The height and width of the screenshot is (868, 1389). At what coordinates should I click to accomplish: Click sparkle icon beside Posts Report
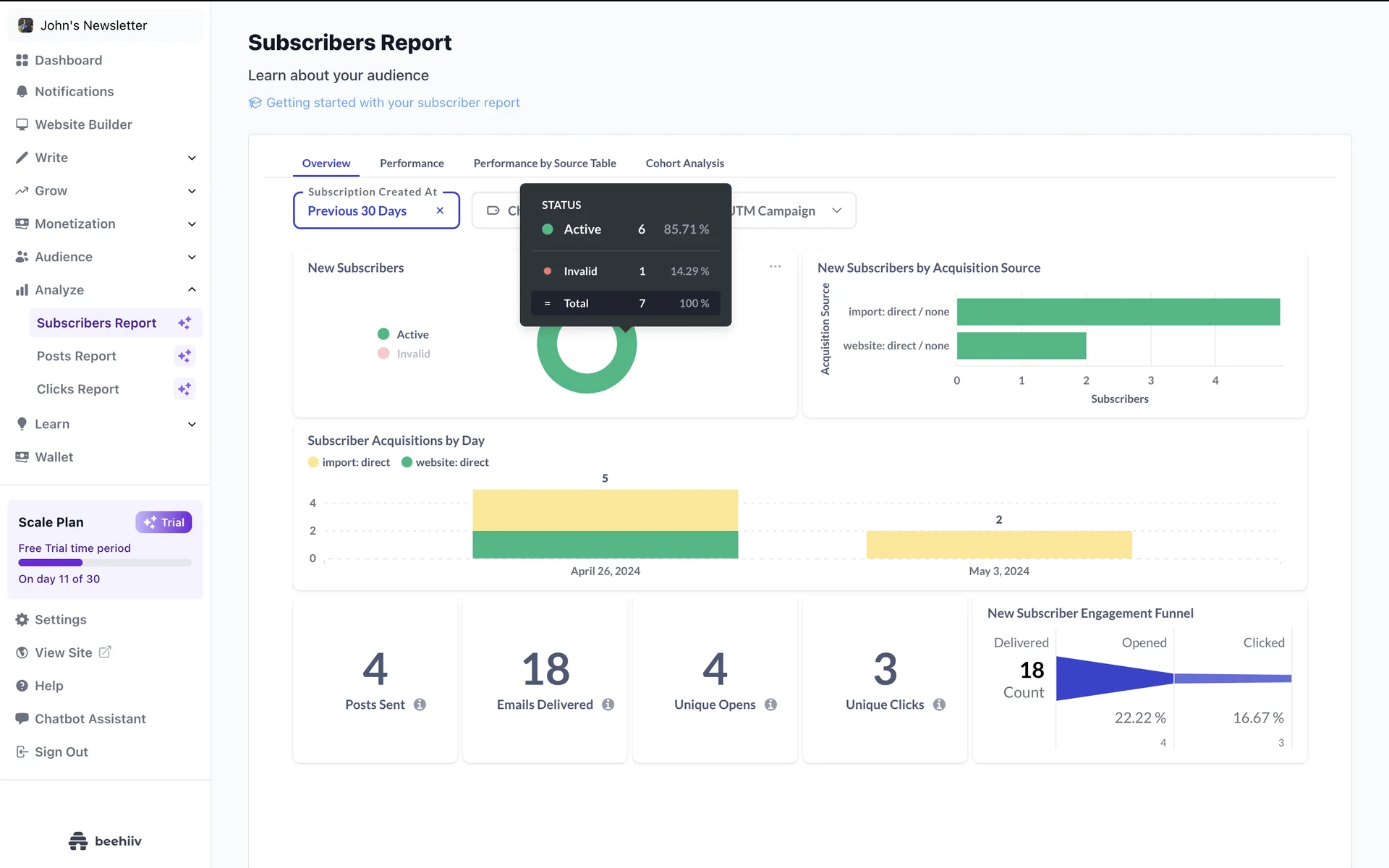coord(184,356)
